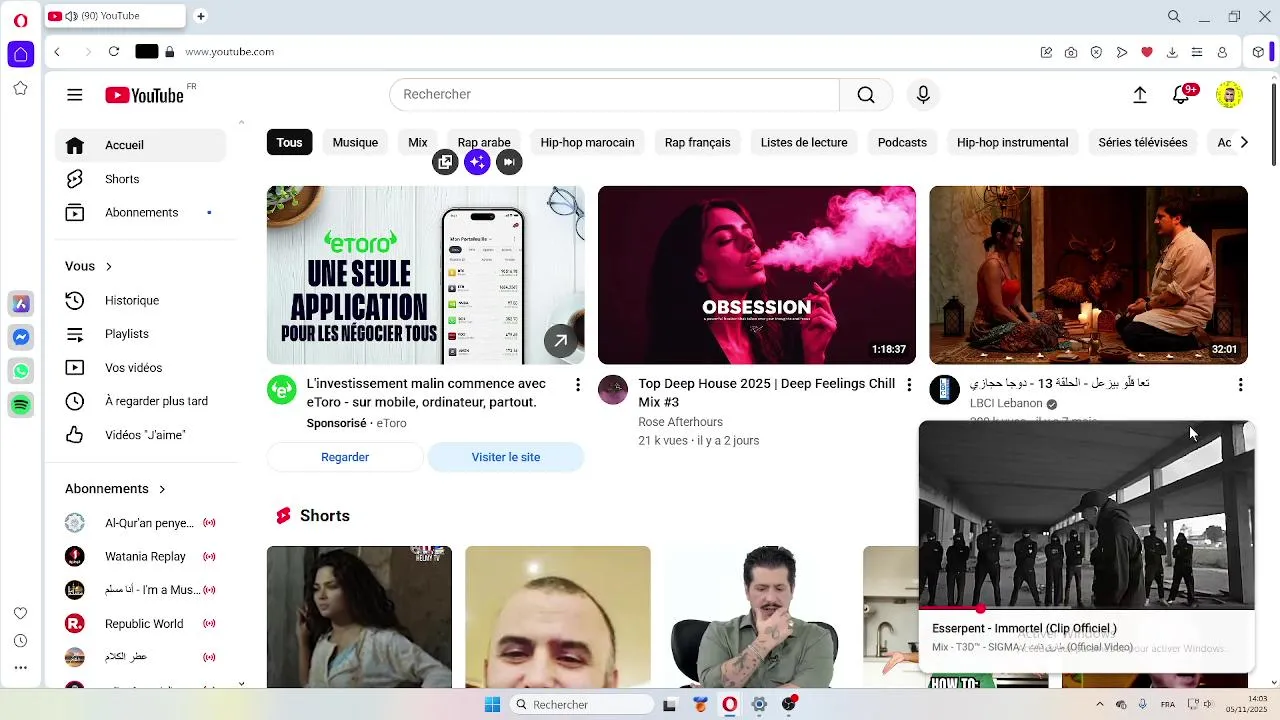Screen dimensions: 1280x720
Task: Click the page vertical scrollbar
Action: (1273, 125)
